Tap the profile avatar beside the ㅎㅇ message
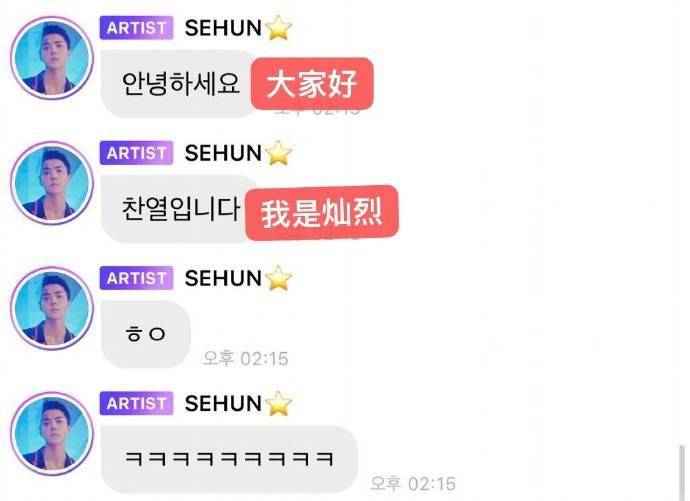 [x=52, y=308]
